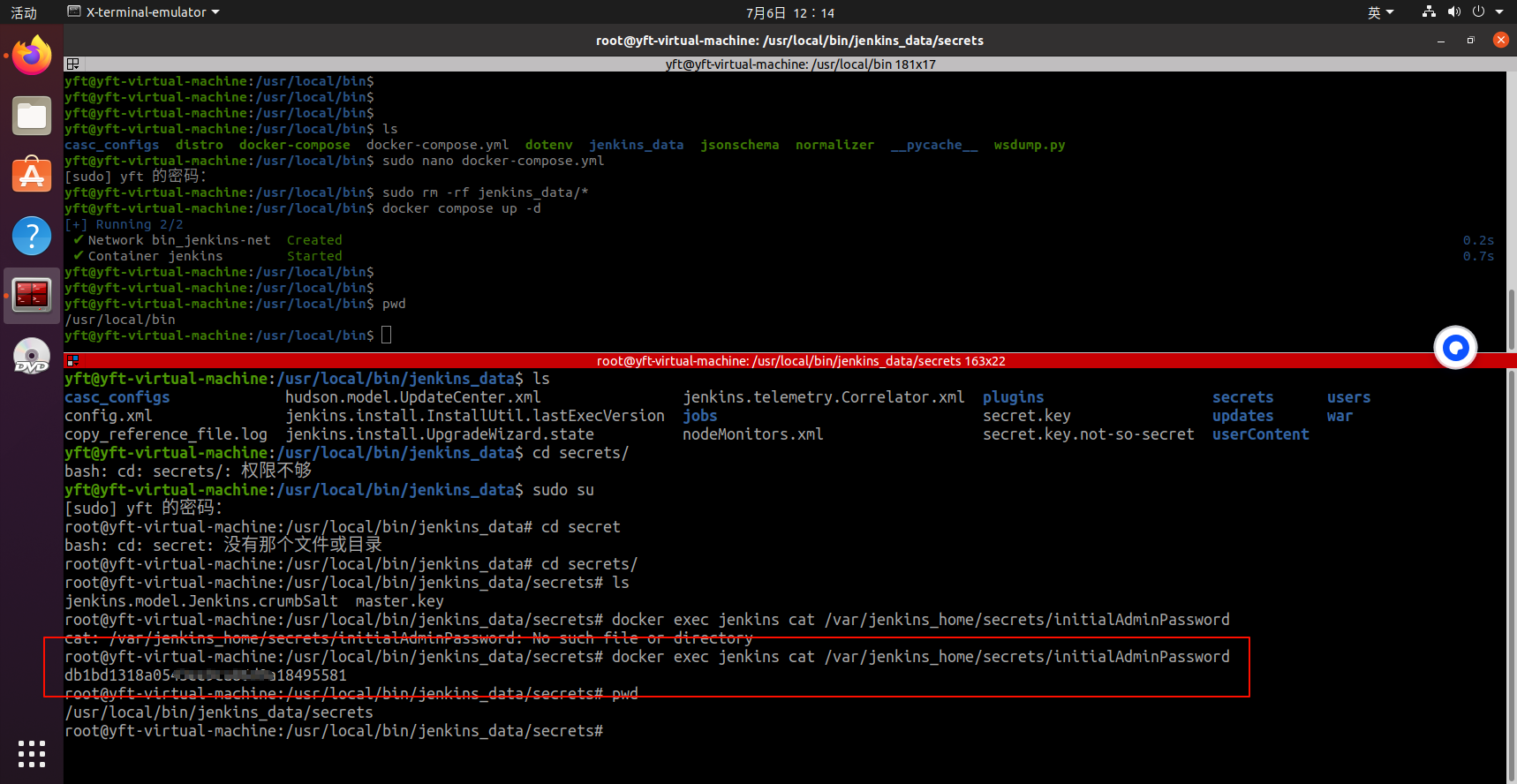Click 'docker-compose.yml' in top ls output
Image resolution: width=1517 pixels, height=784 pixels.
(437, 145)
